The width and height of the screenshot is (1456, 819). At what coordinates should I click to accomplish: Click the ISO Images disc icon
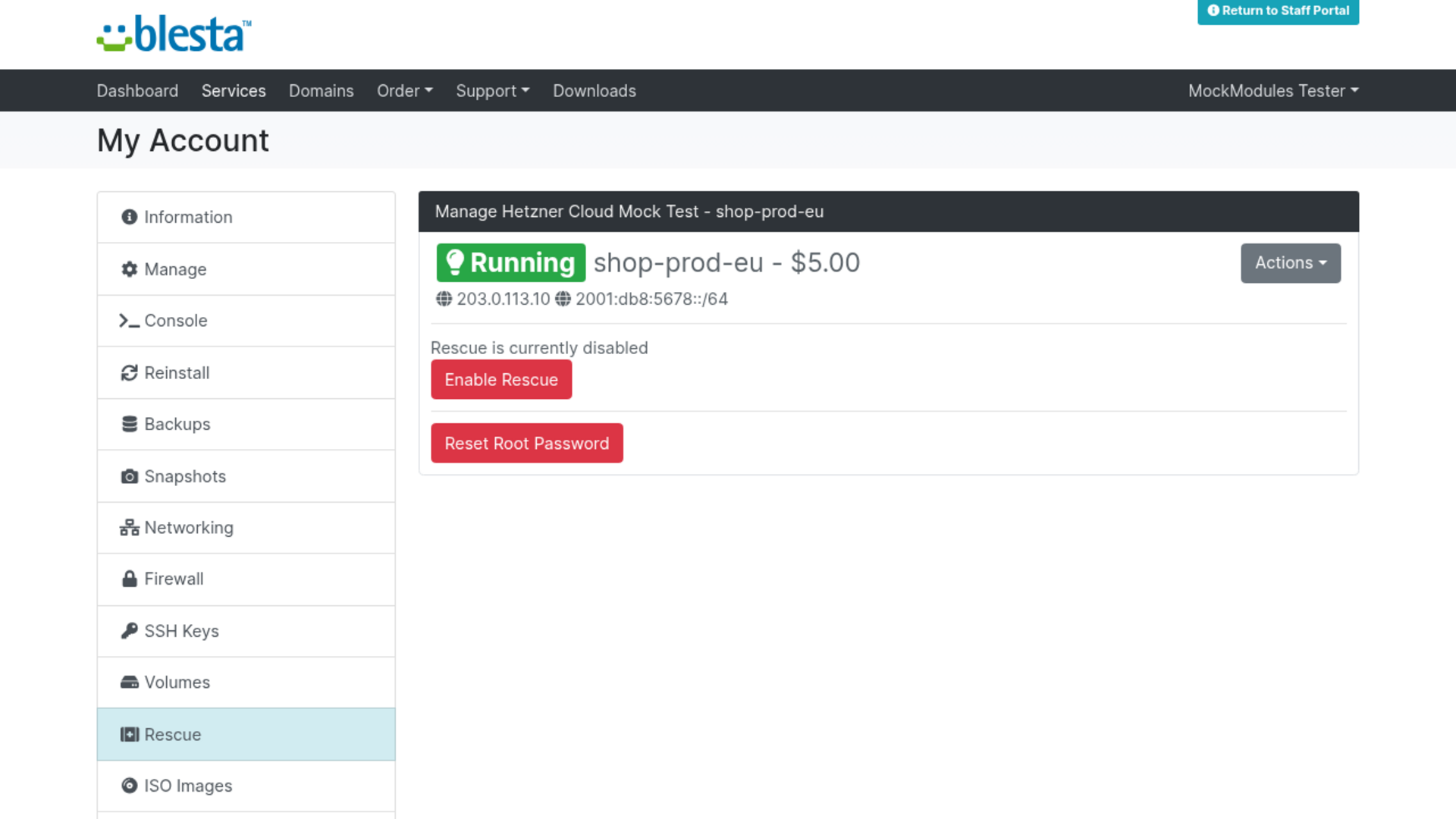(130, 786)
